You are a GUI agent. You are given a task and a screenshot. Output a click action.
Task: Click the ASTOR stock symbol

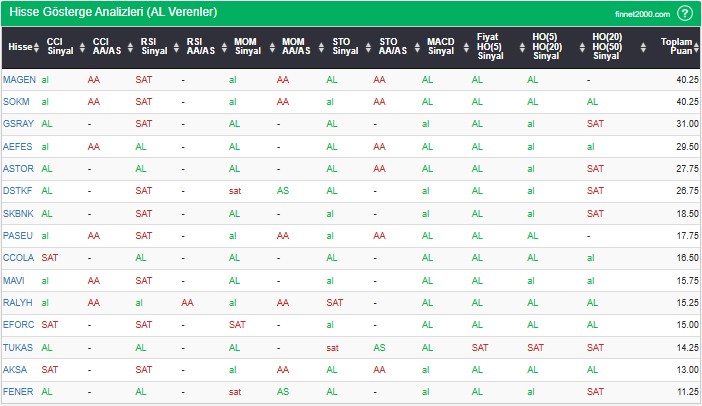pyautogui.click(x=19, y=168)
